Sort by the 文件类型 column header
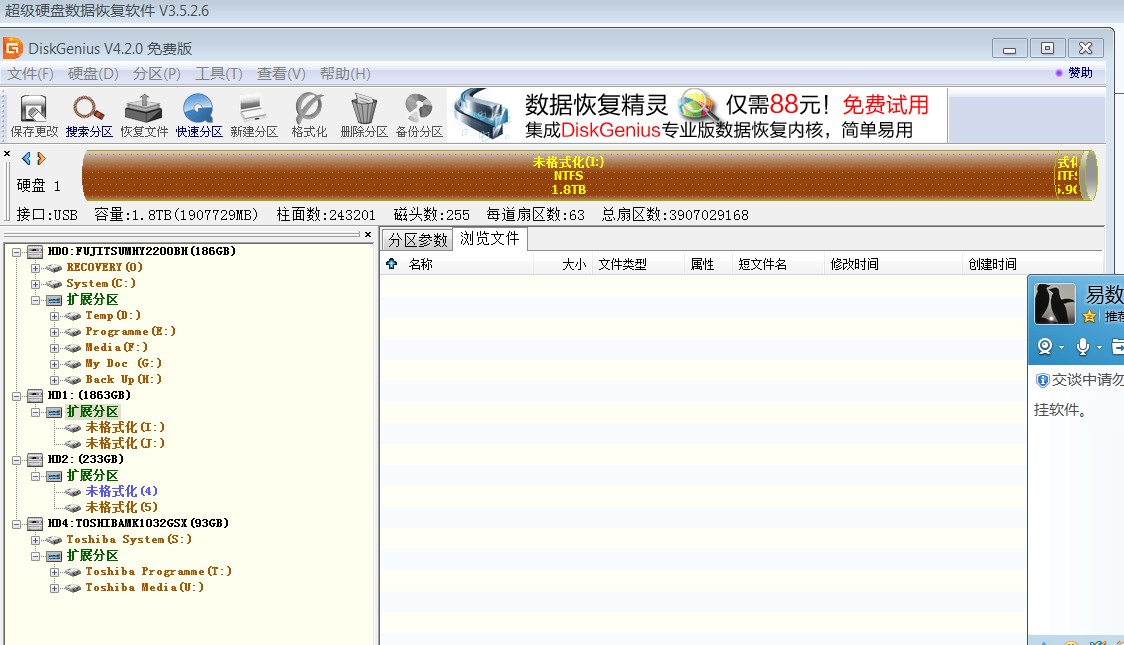This screenshot has width=1124, height=645. coord(638,264)
